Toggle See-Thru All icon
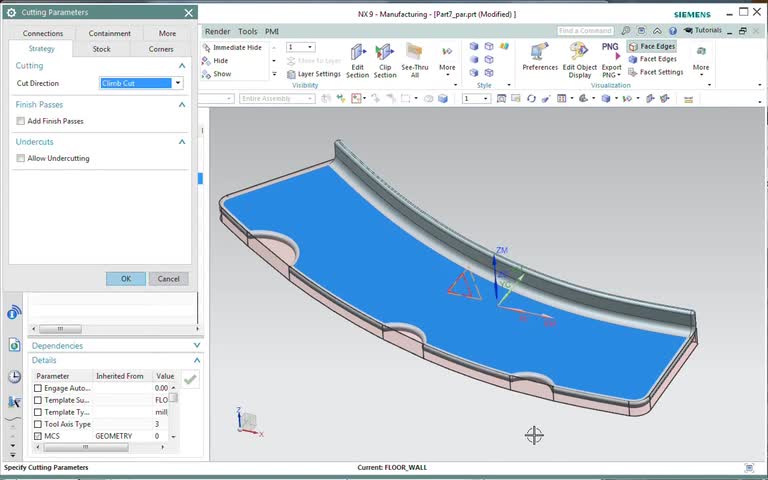This screenshot has height=480, width=768. pyautogui.click(x=415, y=52)
